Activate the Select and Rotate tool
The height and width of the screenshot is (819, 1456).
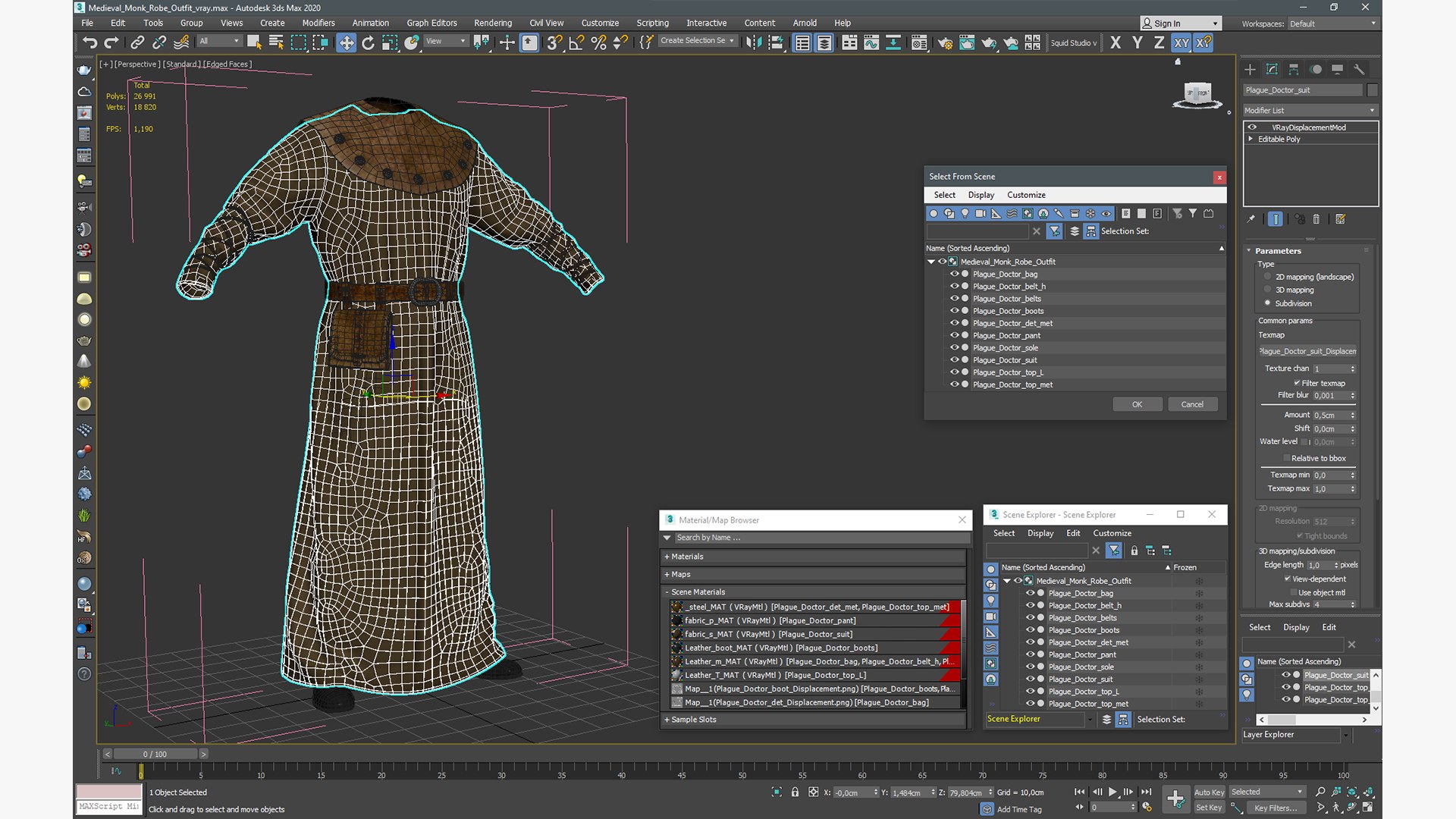point(368,42)
